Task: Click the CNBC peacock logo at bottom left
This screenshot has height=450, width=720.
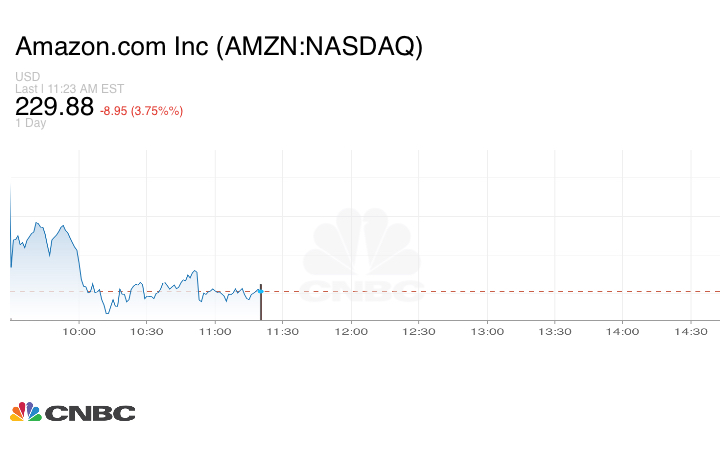Action: pos(72,412)
